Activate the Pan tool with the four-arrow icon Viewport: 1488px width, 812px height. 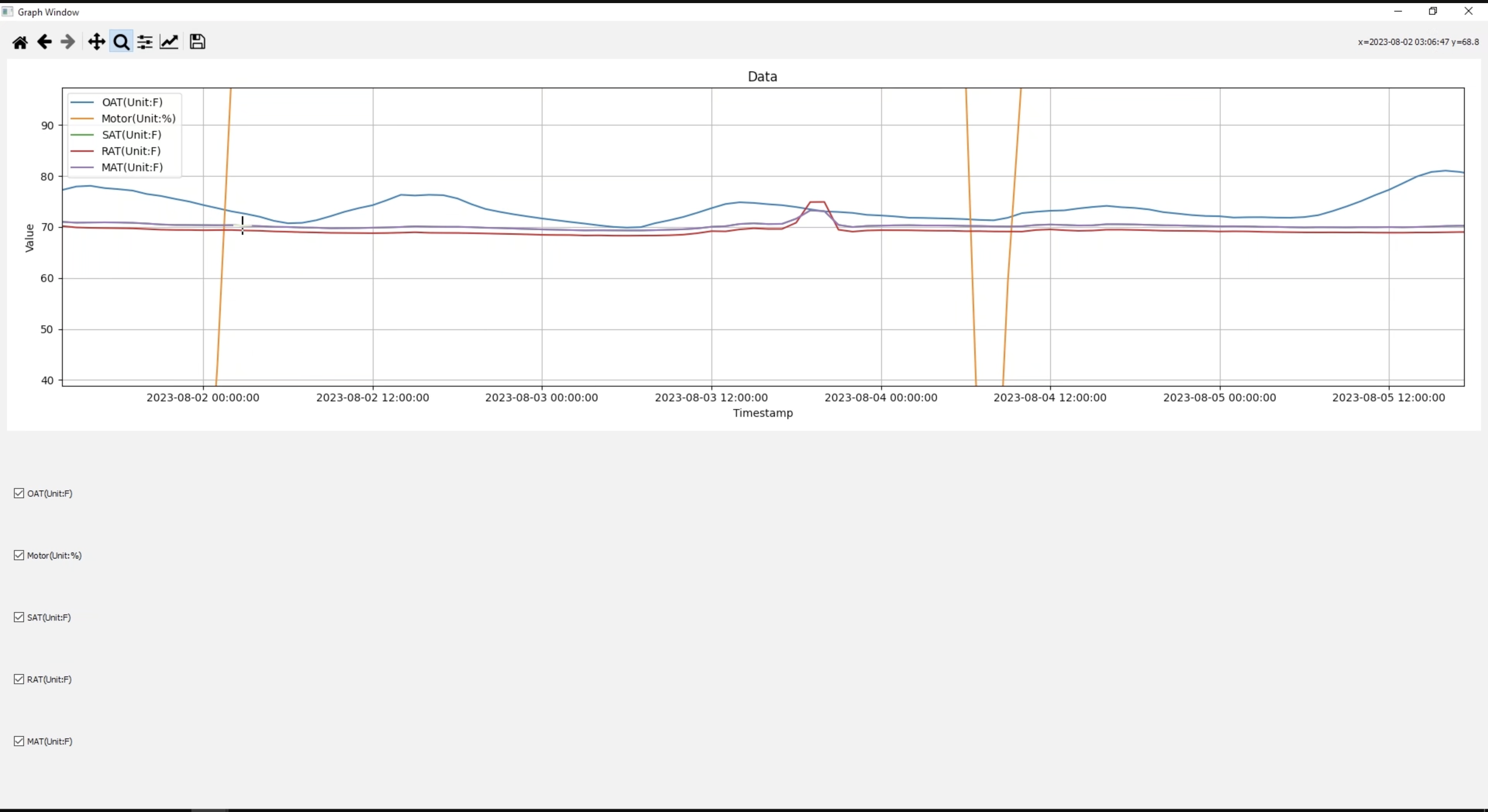97,42
